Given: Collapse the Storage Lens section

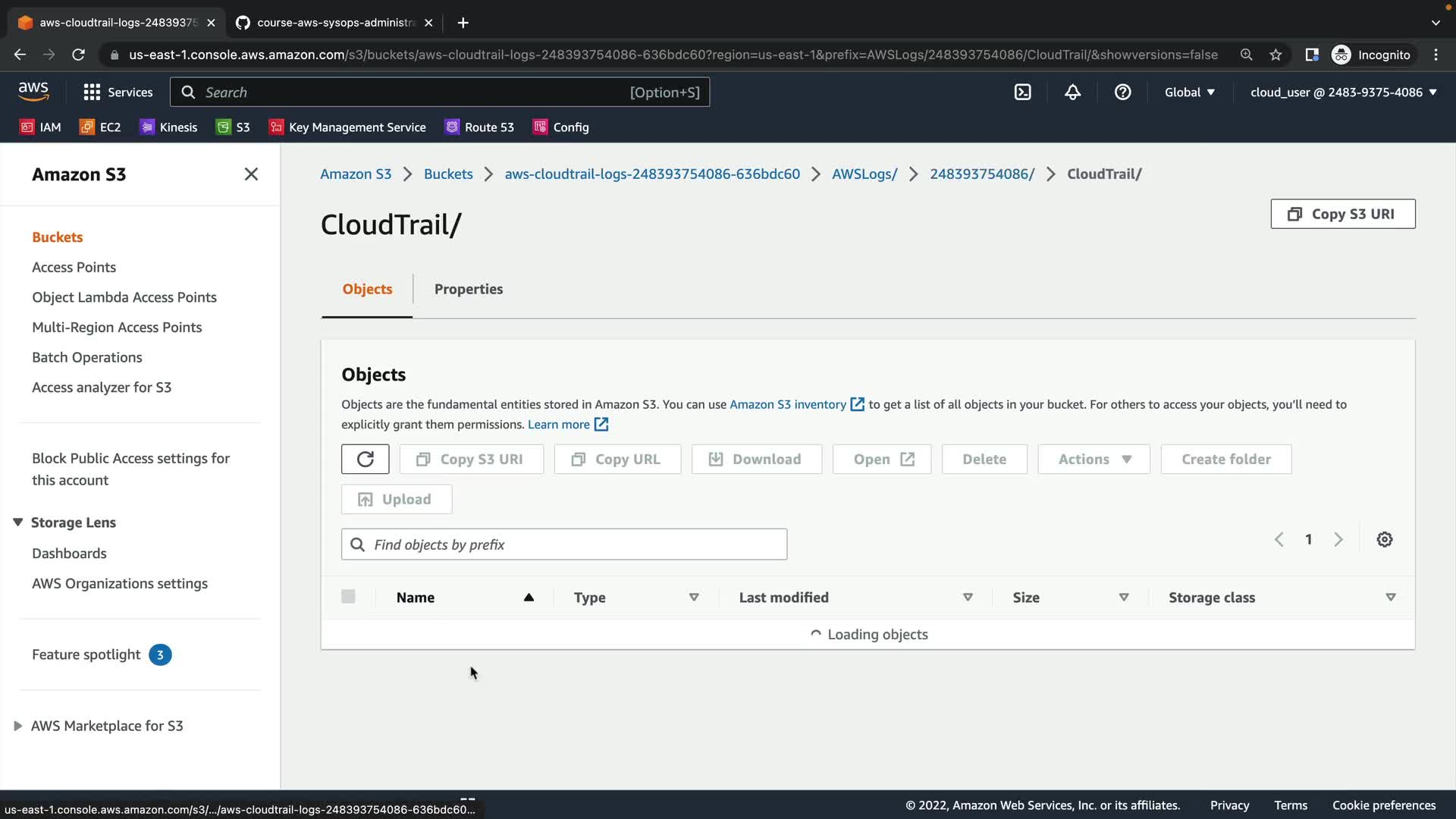Looking at the screenshot, I should click(x=18, y=522).
